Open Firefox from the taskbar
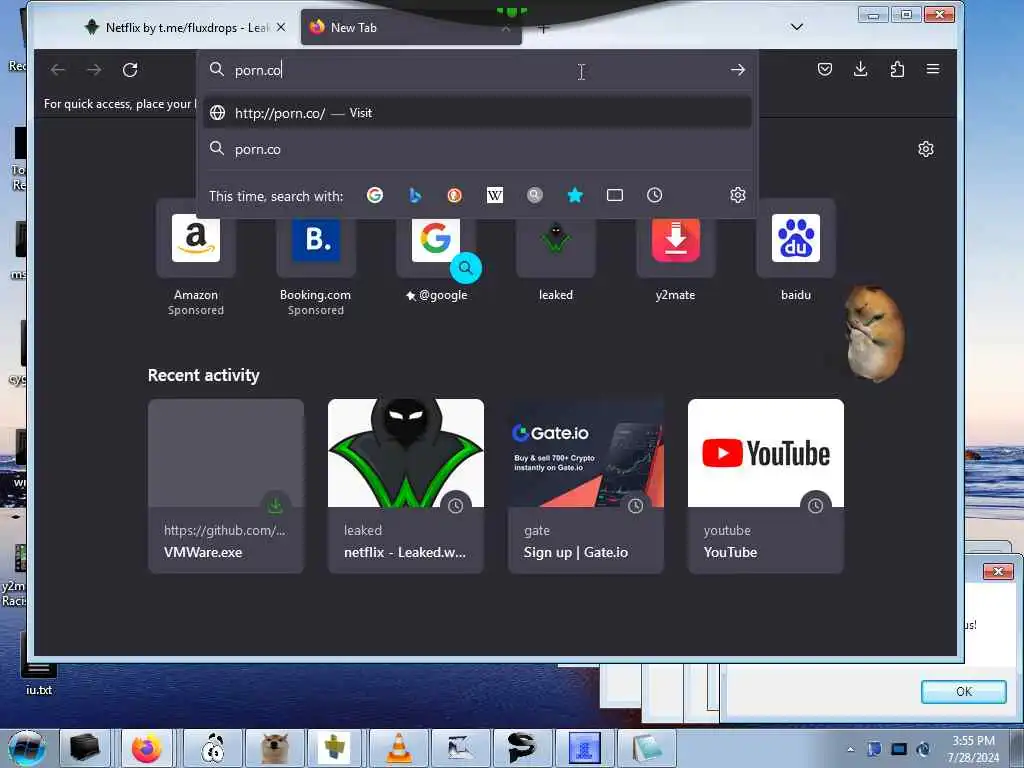Viewport: 1024px width, 768px height. click(x=147, y=748)
